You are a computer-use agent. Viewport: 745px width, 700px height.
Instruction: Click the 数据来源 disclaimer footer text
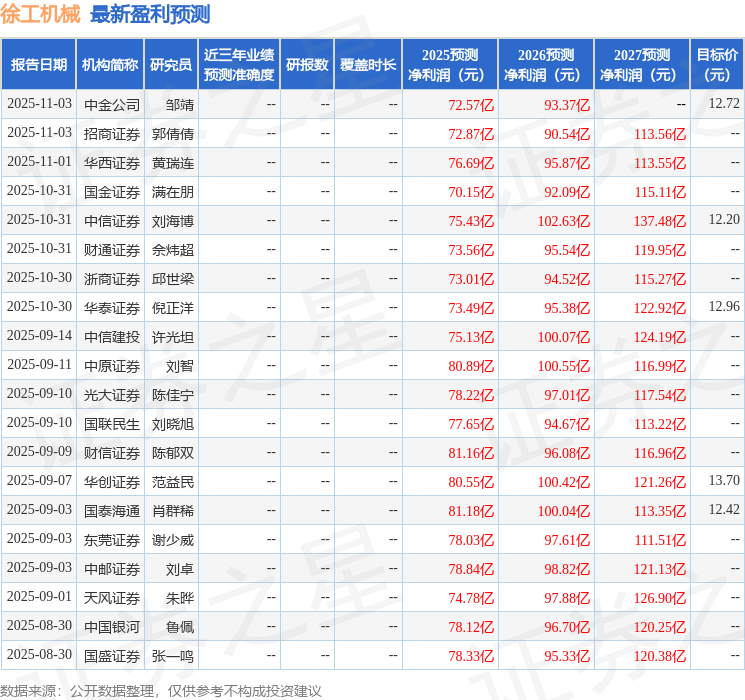[x=161, y=690]
